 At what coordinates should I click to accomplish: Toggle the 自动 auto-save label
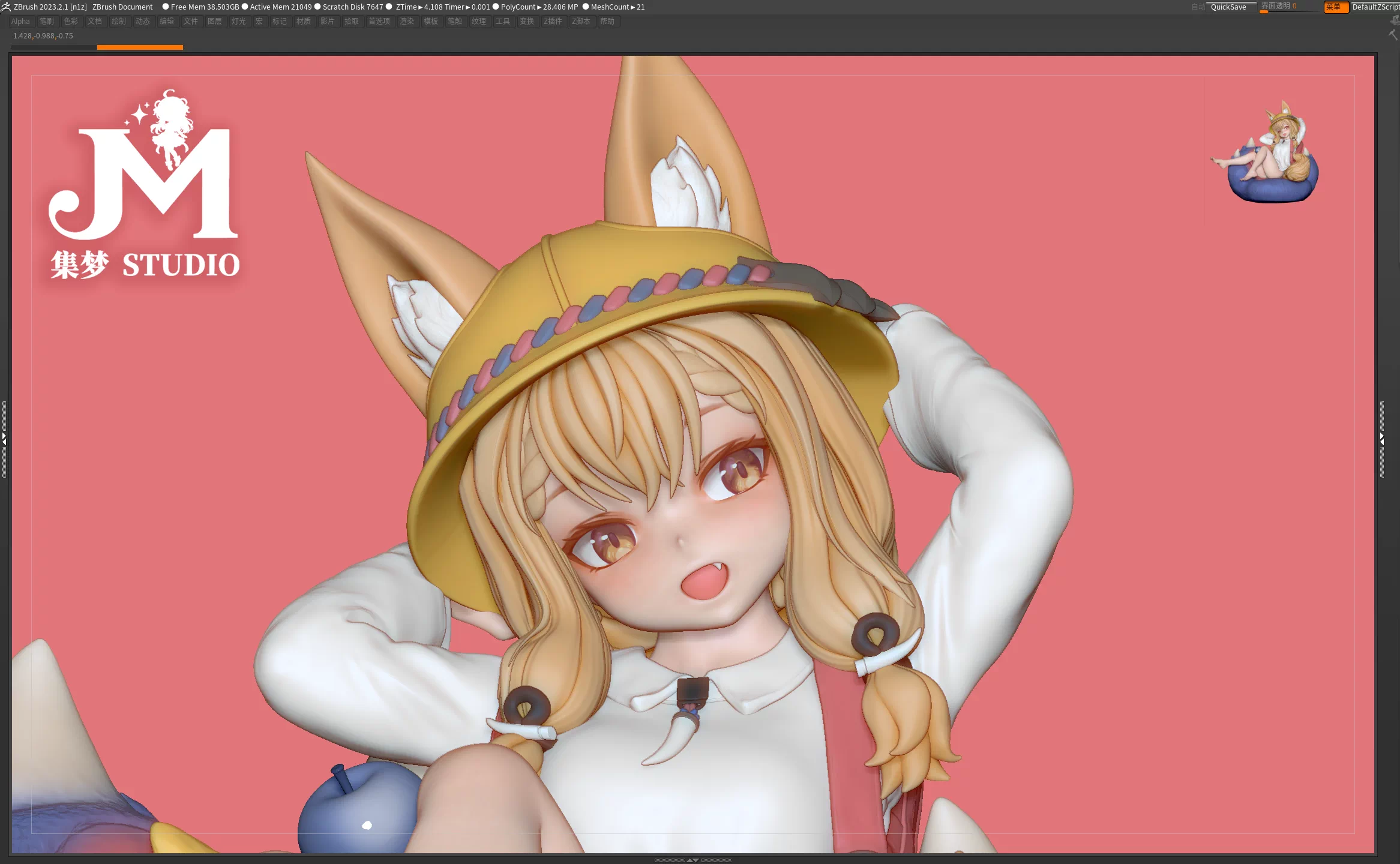pyautogui.click(x=1198, y=7)
